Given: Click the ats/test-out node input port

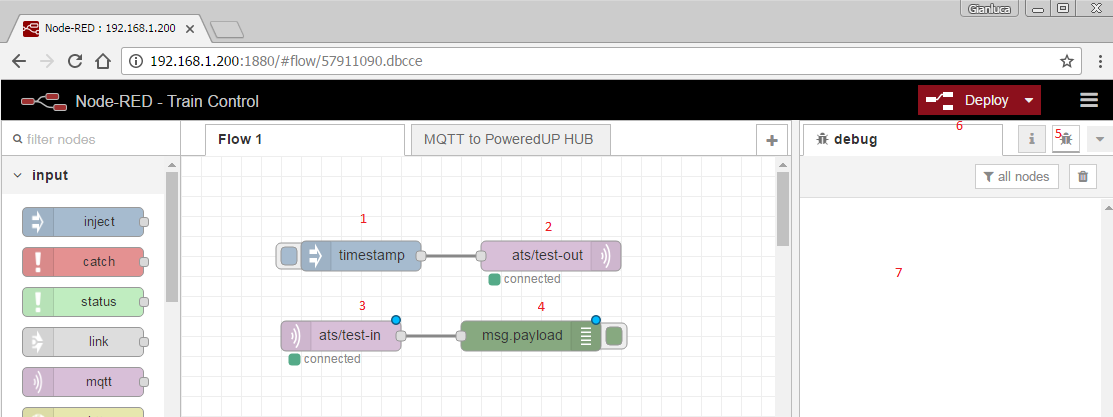Looking at the screenshot, I should point(482,256).
